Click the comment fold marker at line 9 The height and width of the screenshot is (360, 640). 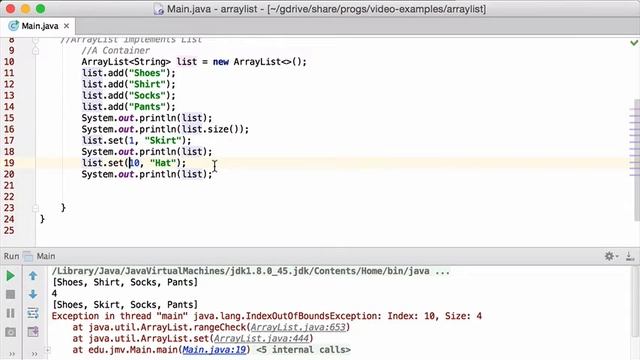pyautogui.click(x=36, y=51)
